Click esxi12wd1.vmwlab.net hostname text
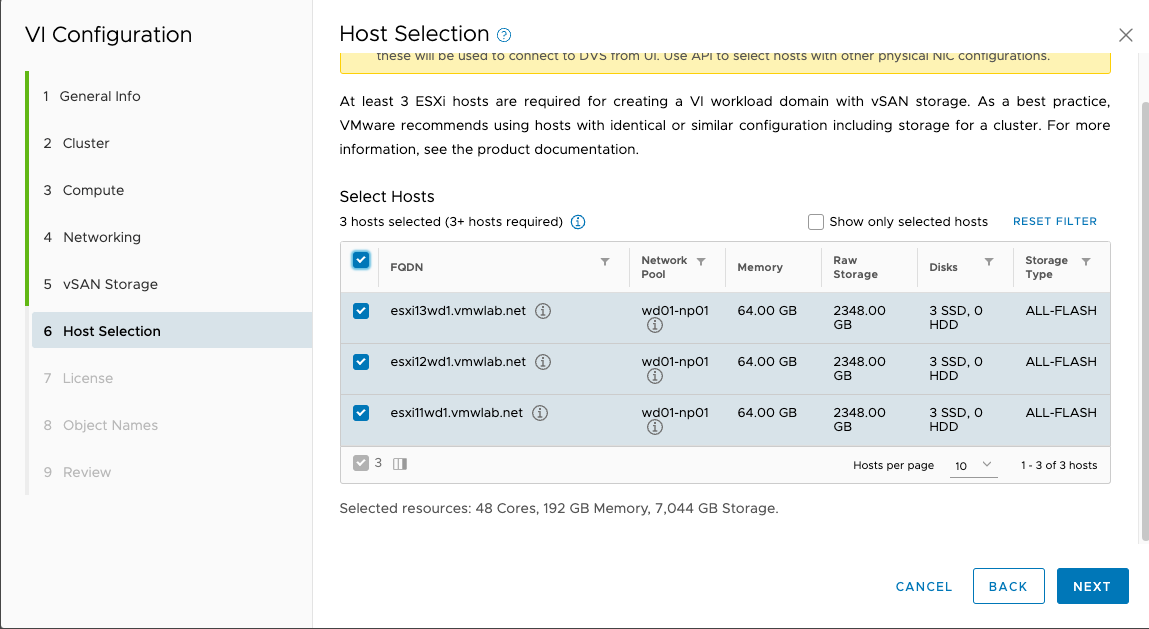Viewport: 1149px width, 629px height. pos(458,362)
